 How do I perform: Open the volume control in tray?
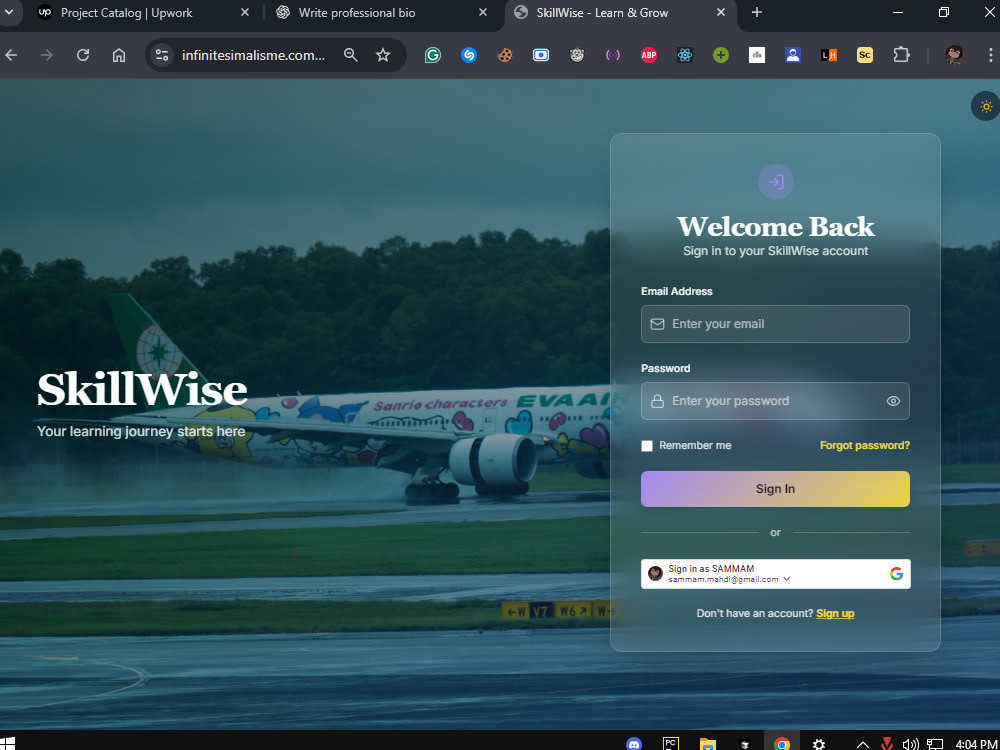(x=911, y=744)
